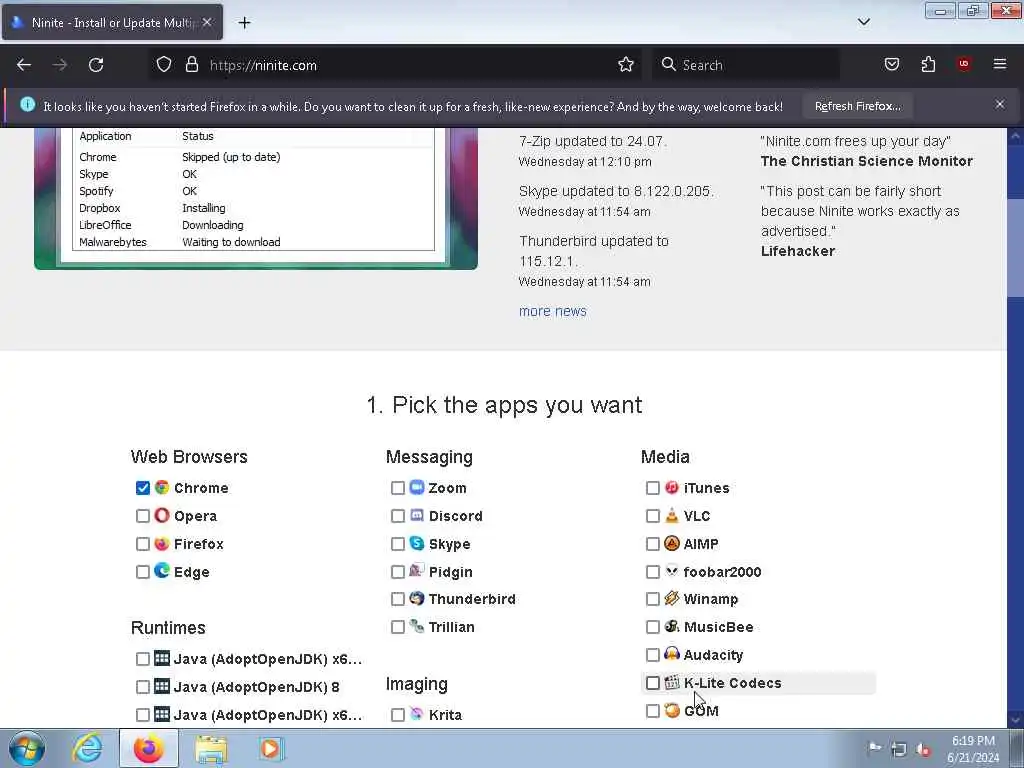
Task: Click the Thunderbird app icon
Action: pyautogui.click(x=417, y=598)
